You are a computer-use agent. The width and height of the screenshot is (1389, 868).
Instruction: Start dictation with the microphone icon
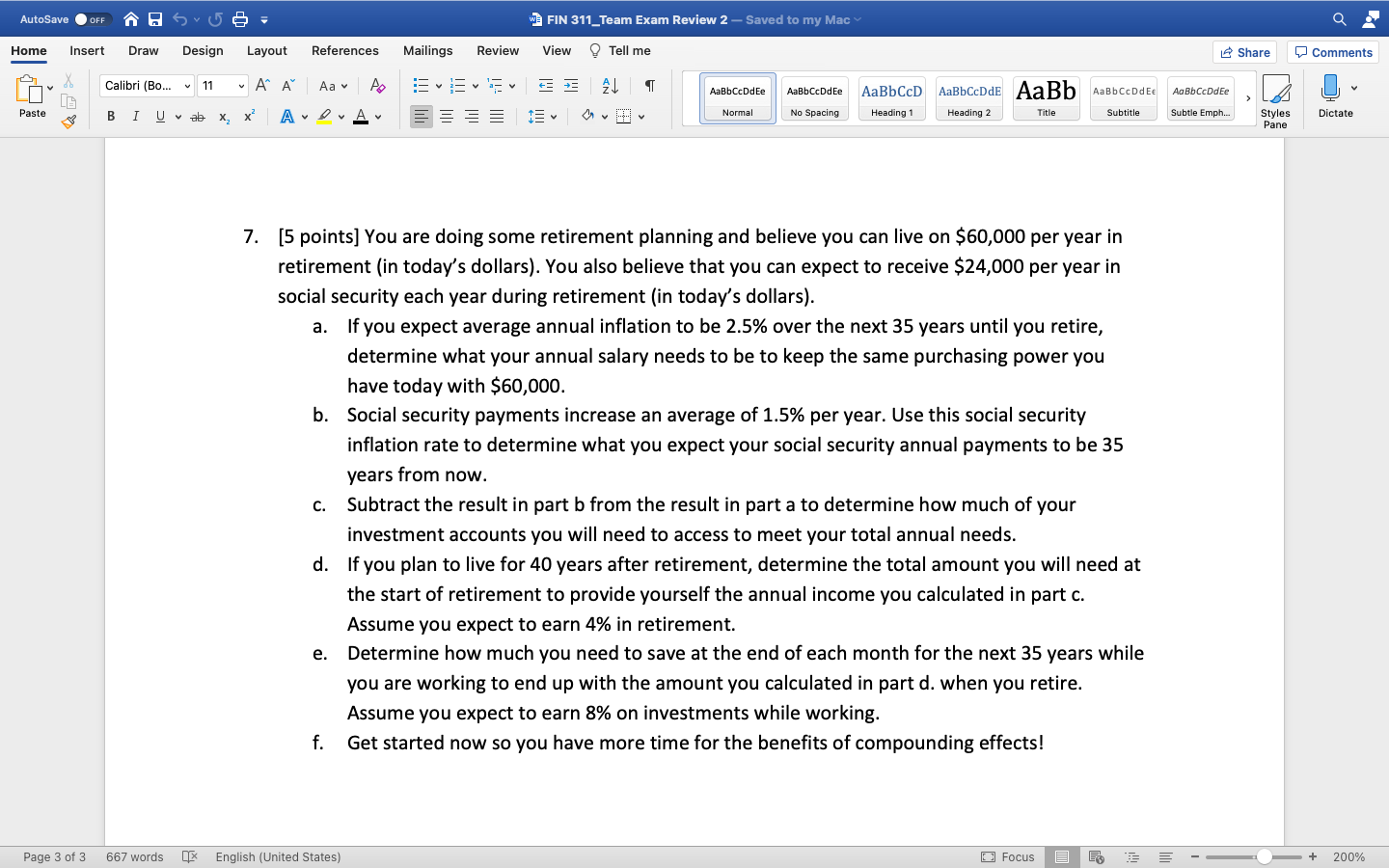point(1331,88)
